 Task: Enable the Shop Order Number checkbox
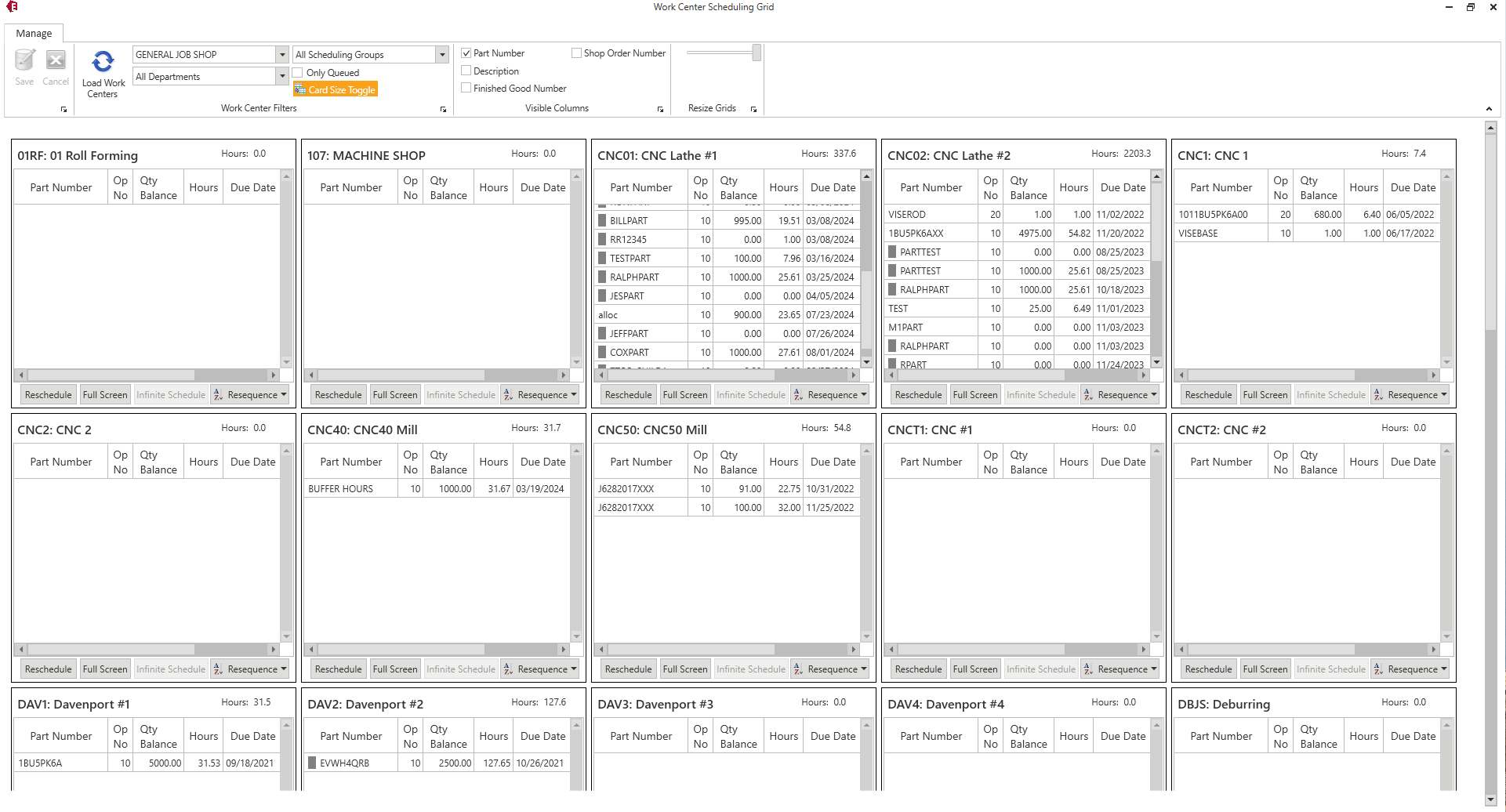point(576,53)
